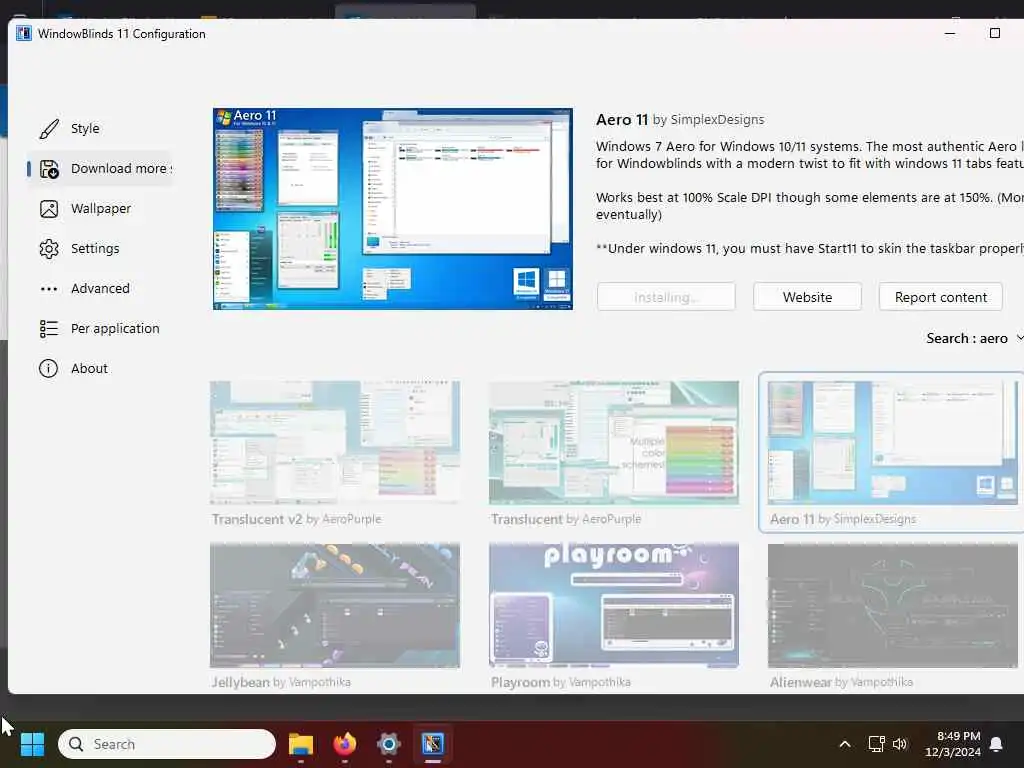Click the 'Aero 11 by SimplexDesigns' heading
The width and height of the screenshot is (1024, 768).
pos(680,120)
